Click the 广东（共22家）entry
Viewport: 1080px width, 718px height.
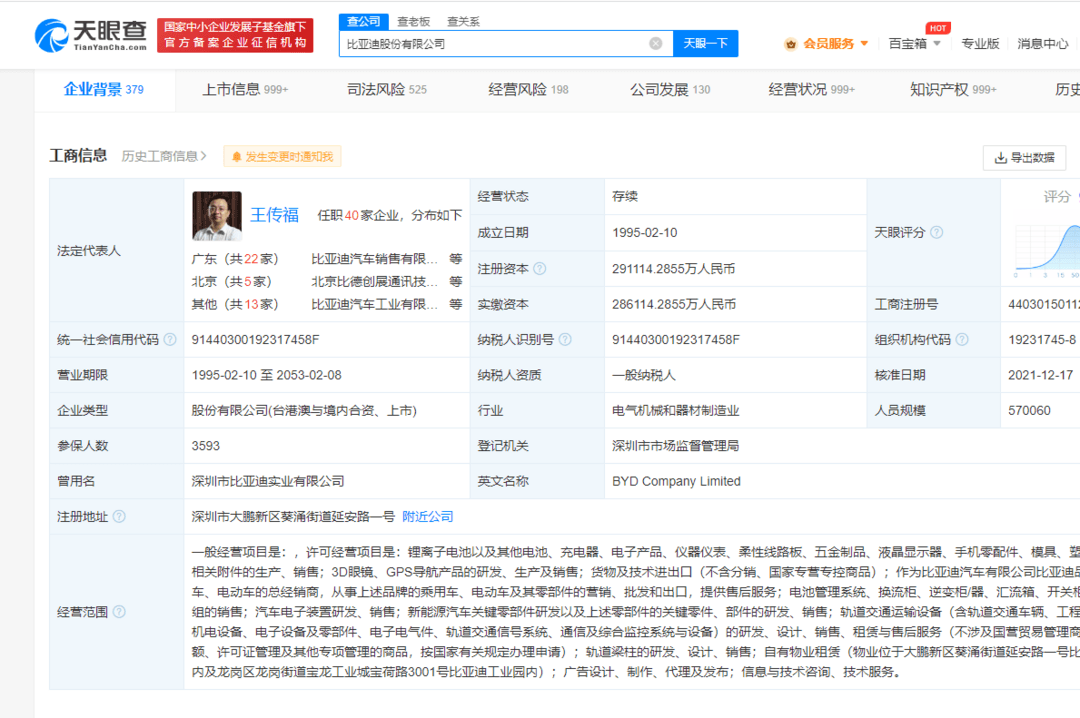[235, 258]
